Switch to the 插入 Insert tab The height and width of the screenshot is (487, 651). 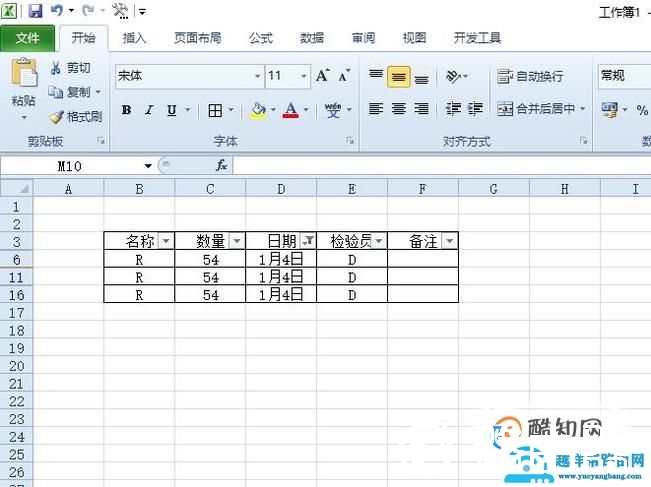(x=135, y=38)
